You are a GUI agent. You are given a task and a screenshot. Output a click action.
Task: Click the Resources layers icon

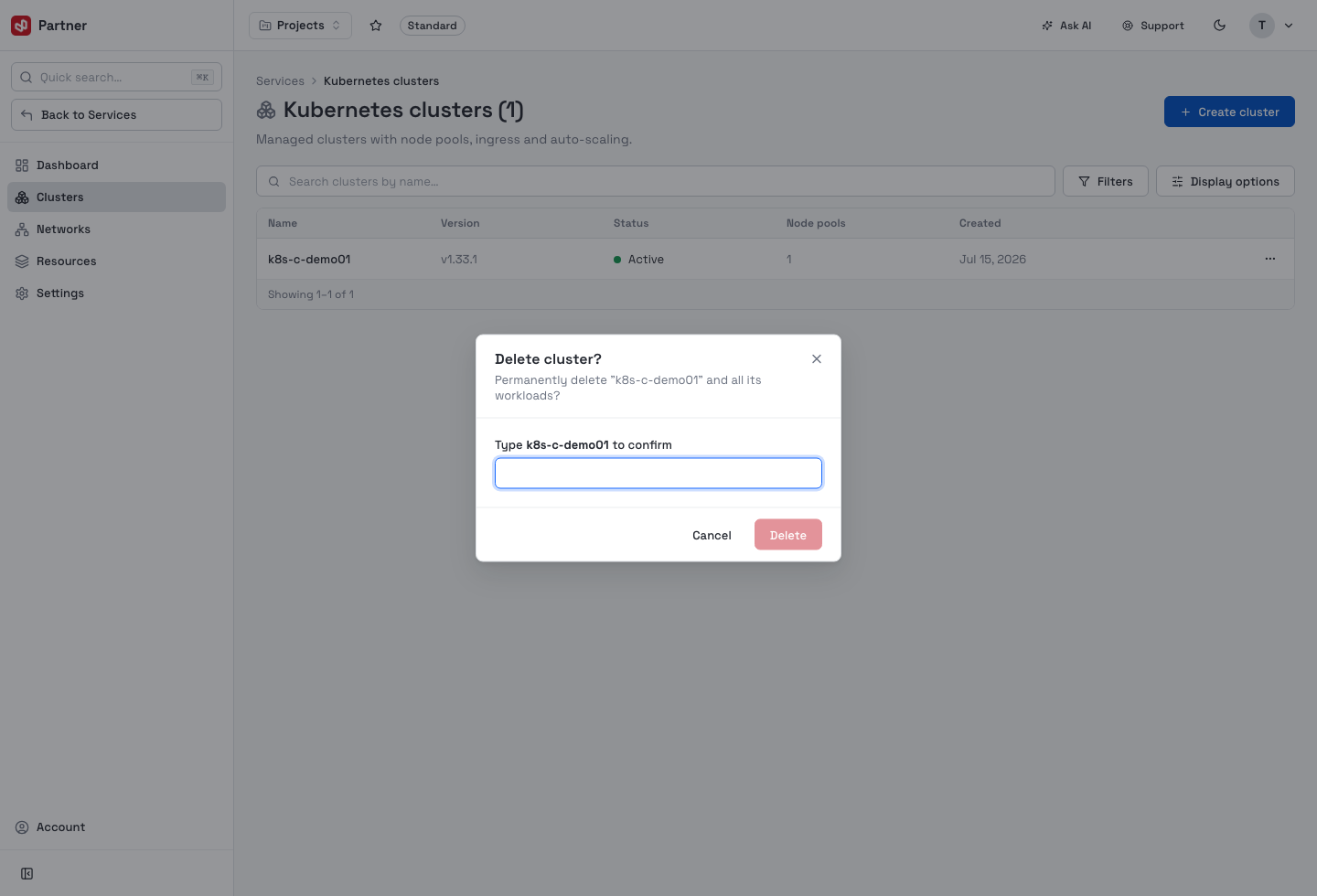22,261
